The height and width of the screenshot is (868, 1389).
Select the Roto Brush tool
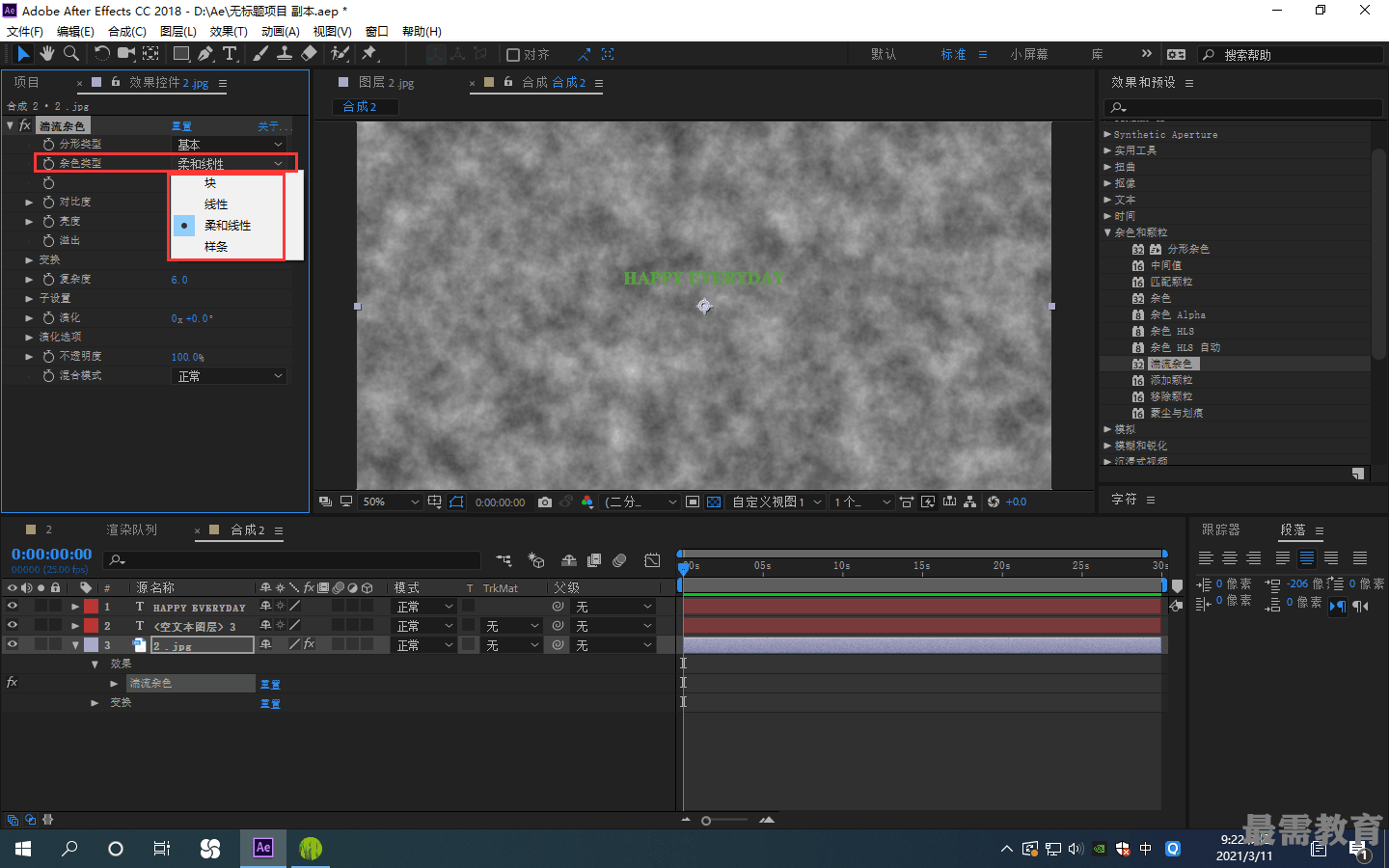click(x=340, y=54)
